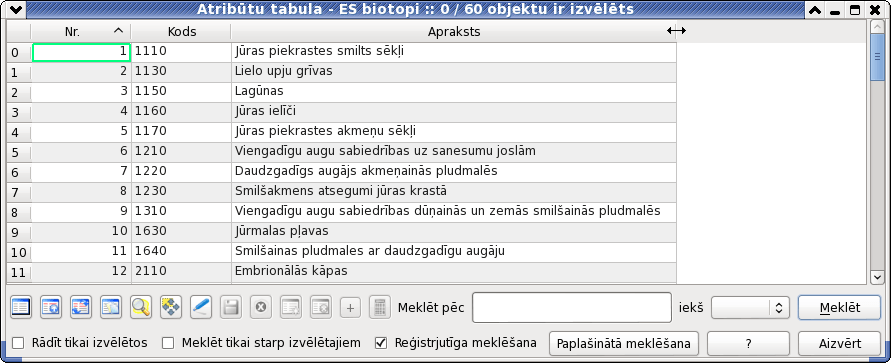
Task: Open the field calculator
Action: [378, 307]
